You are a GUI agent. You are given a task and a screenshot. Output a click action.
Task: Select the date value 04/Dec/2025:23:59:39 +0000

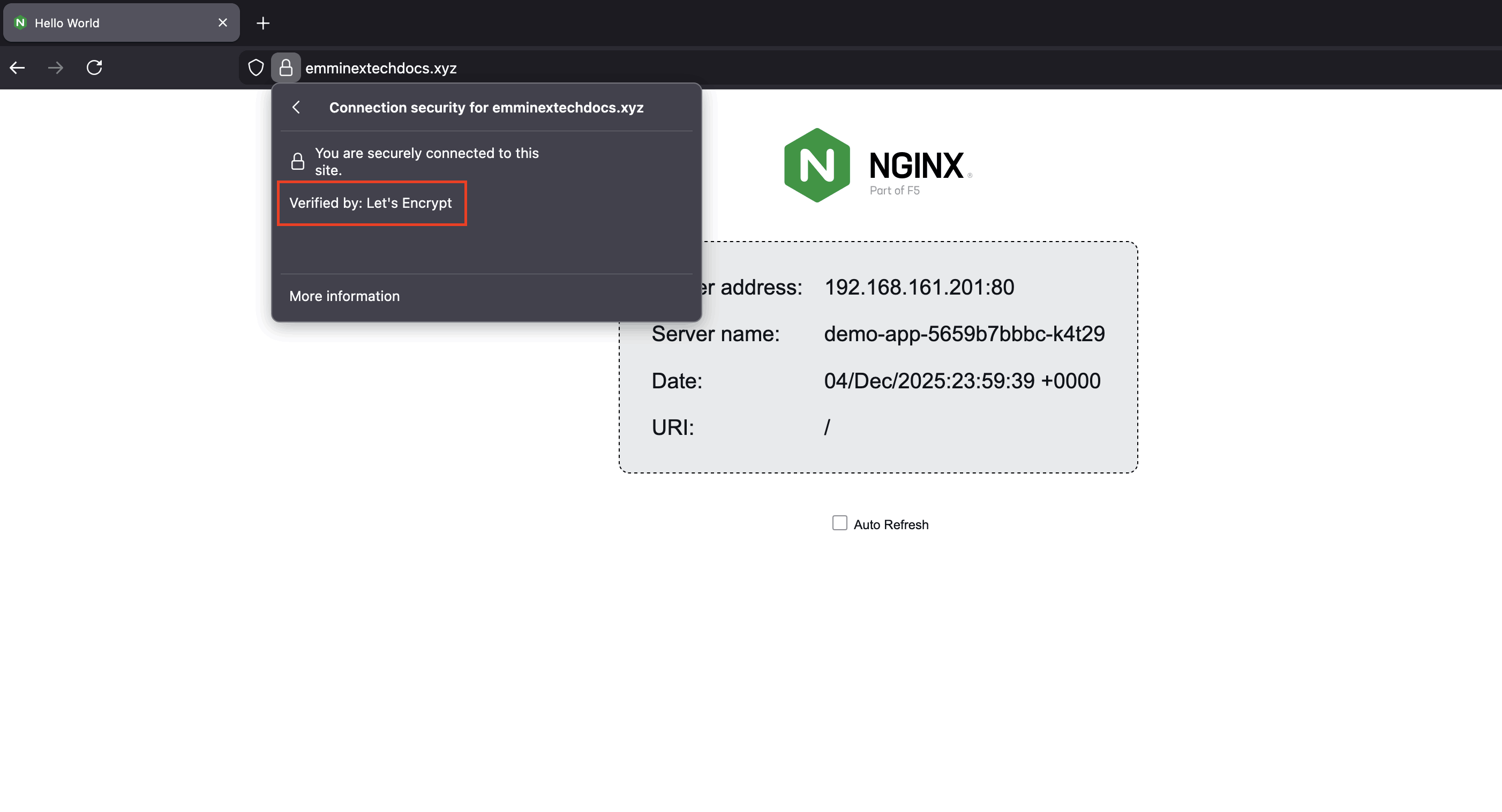coord(962,381)
